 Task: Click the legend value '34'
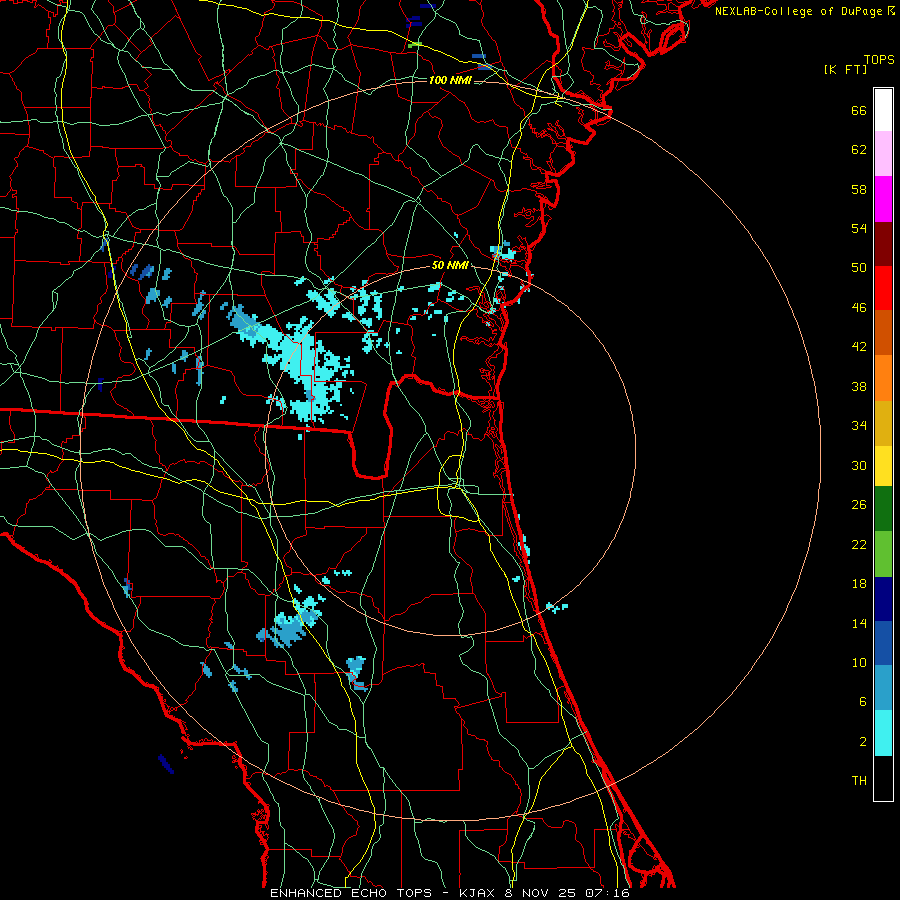click(x=859, y=426)
